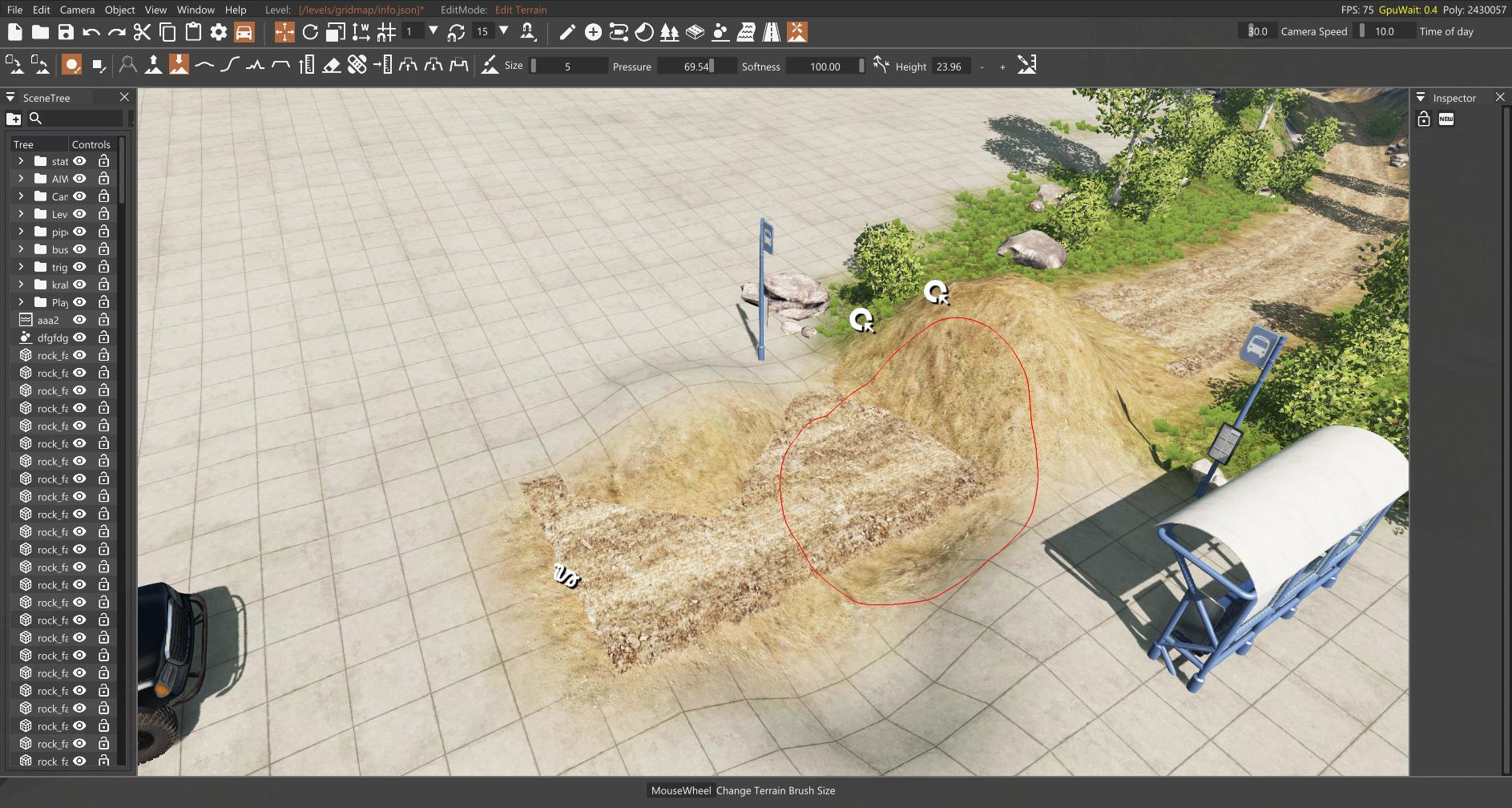1512x808 pixels.
Task: Toggle visibility of the bus folder
Action: pyautogui.click(x=80, y=249)
